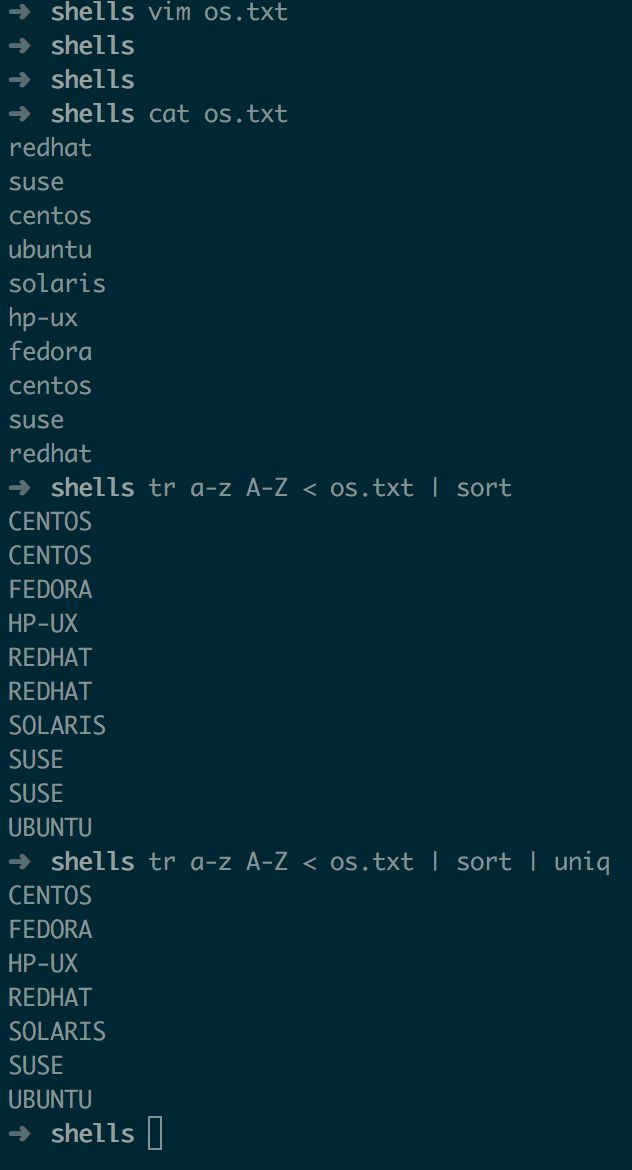Click the word 'uniq' in the last command
Image resolution: width=632 pixels, height=1170 pixels.
click(x=582, y=862)
